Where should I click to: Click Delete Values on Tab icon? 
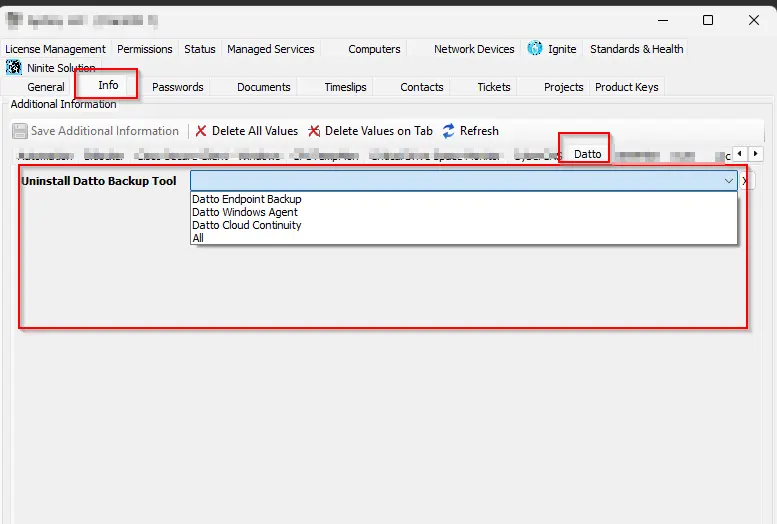(x=314, y=131)
